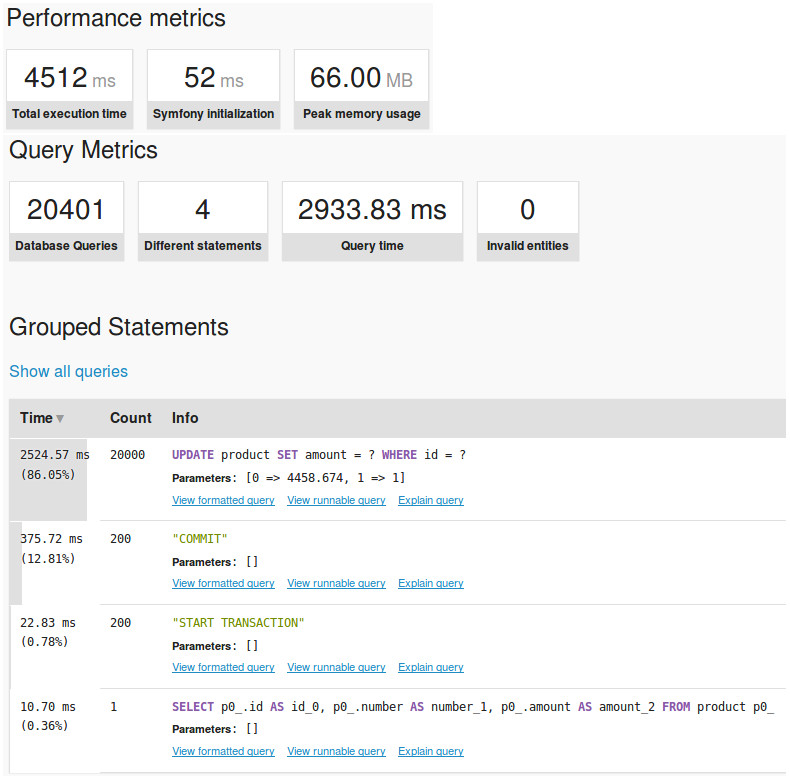View runnable query for UPDATE product statement
This screenshot has width=790, height=780.
point(336,500)
